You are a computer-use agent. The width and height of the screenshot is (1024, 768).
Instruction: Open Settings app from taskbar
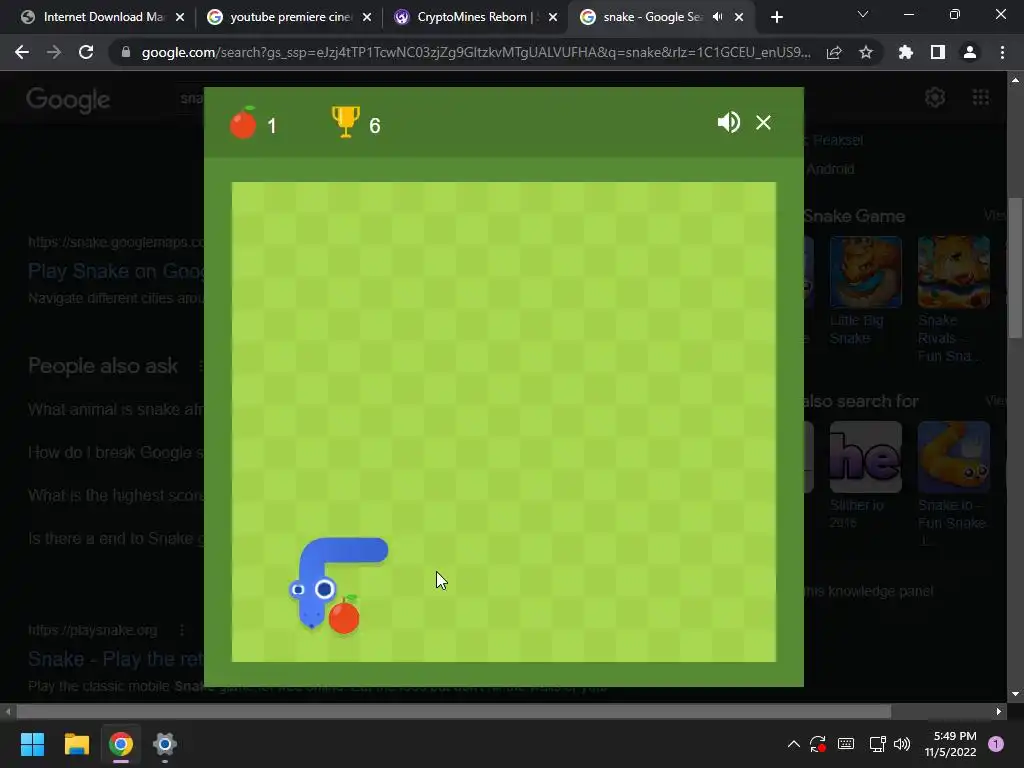pyautogui.click(x=165, y=744)
